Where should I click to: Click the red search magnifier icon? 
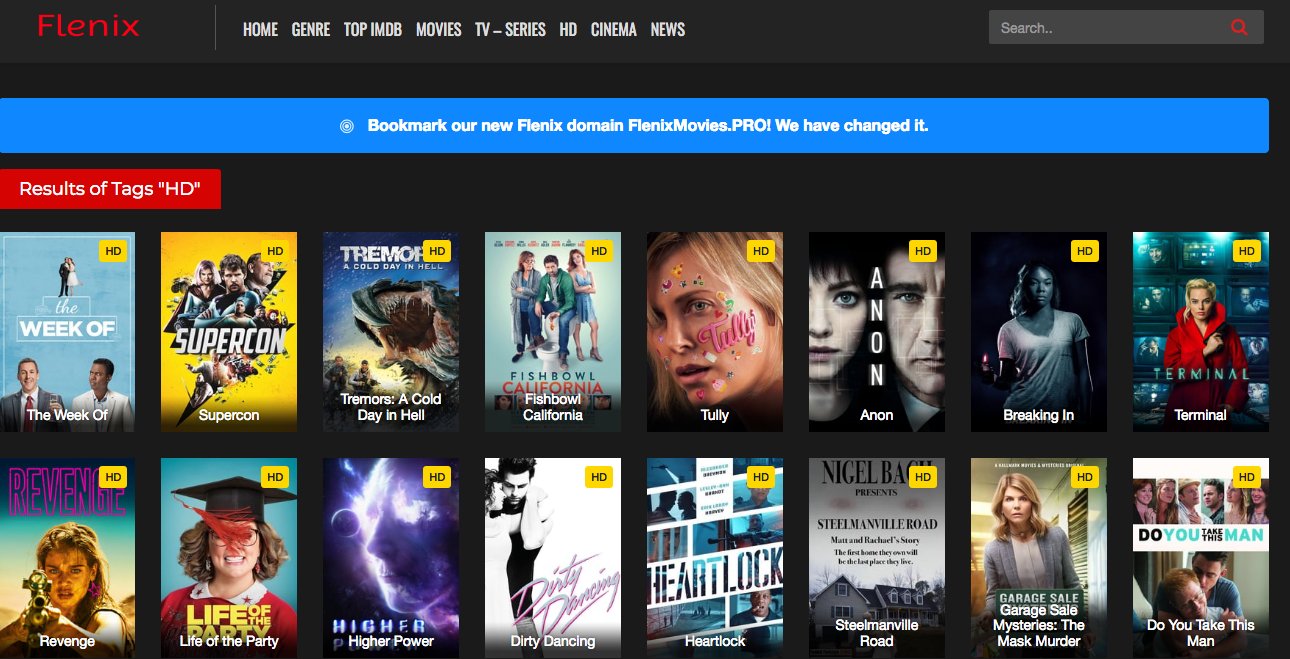(1240, 28)
